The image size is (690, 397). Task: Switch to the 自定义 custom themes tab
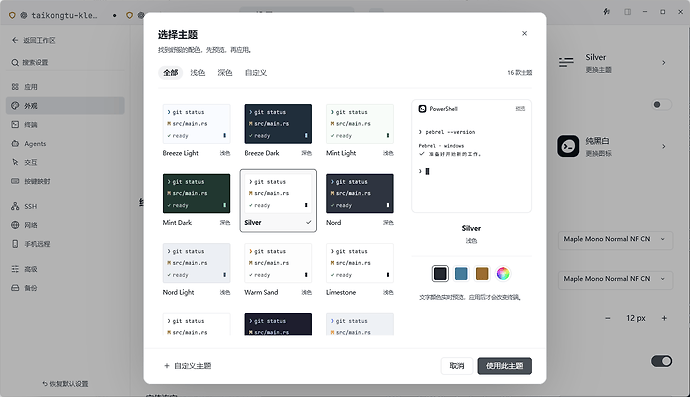pyautogui.click(x=256, y=73)
